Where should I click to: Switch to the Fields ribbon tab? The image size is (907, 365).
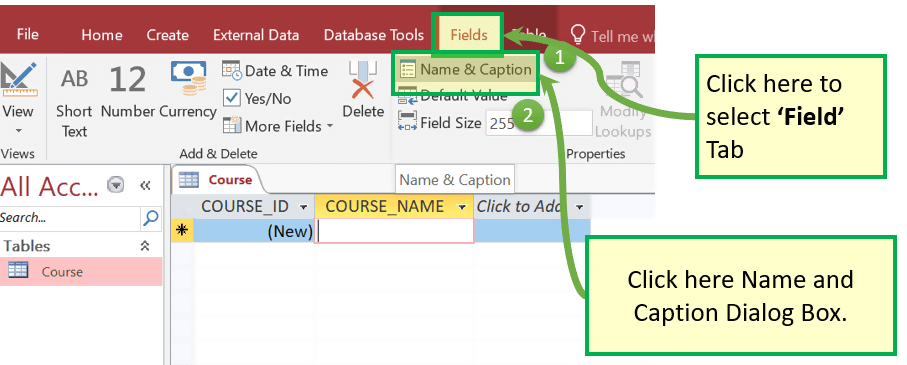[x=469, y=35]
